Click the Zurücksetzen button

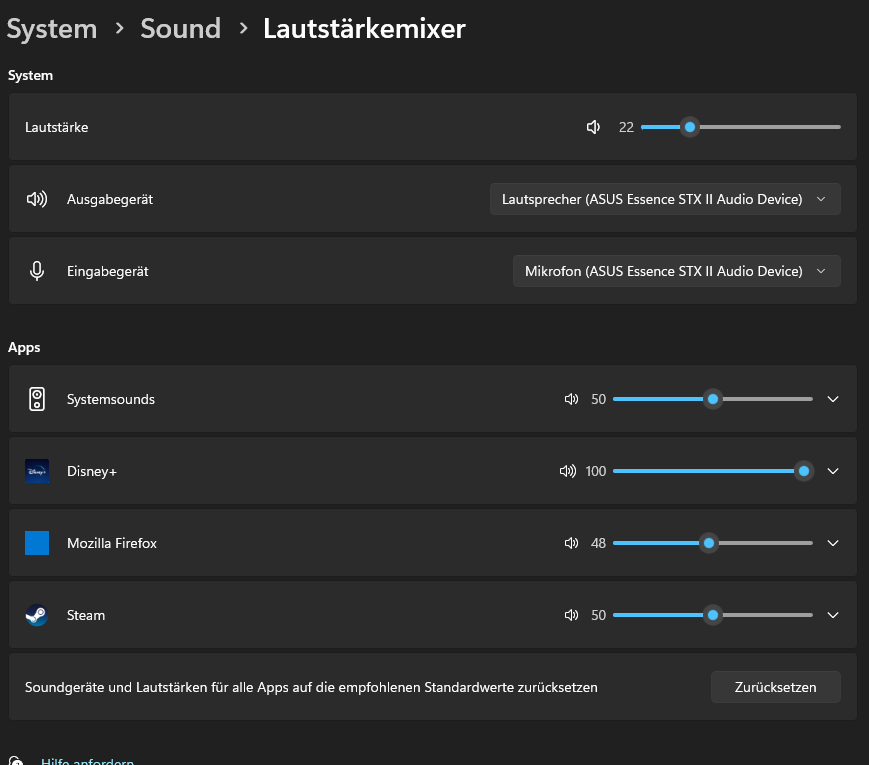775,687
